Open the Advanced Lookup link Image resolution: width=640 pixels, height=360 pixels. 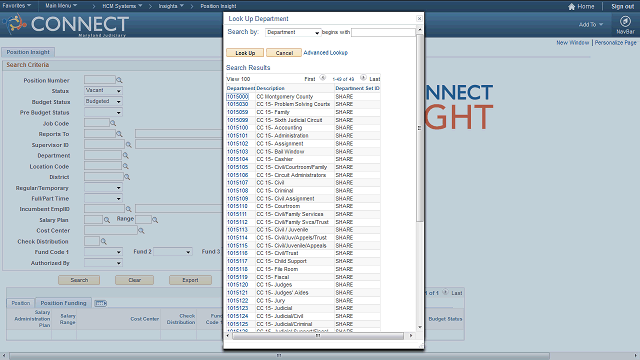(325, 53)
